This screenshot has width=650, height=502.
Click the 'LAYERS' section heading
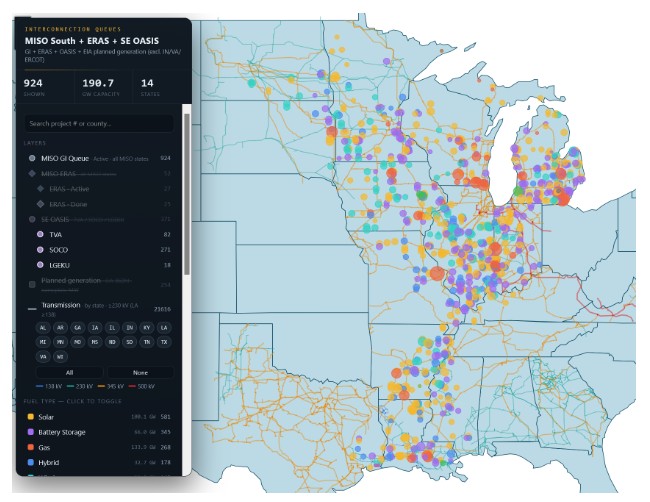click(x=35, y=143)
